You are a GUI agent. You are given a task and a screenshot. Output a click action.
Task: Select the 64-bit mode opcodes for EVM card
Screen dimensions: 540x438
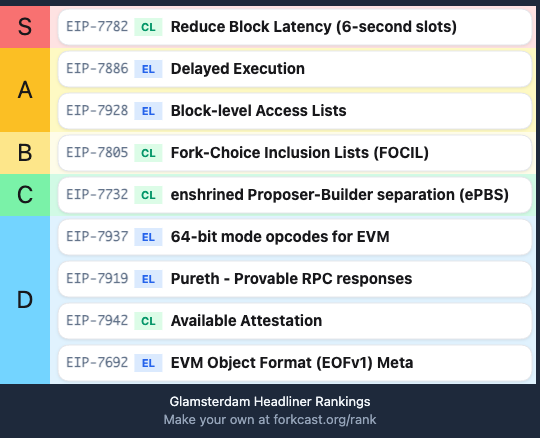[x=295, y=237]
